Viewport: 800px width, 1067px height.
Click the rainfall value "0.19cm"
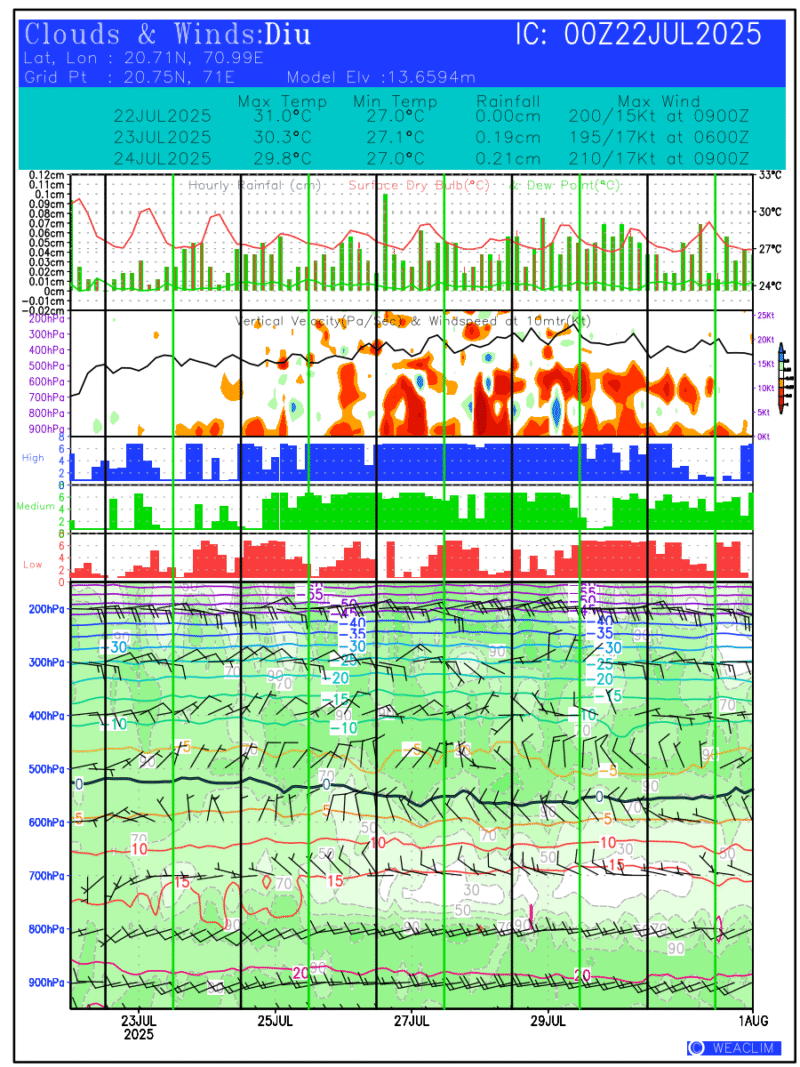tap(508, 137)
